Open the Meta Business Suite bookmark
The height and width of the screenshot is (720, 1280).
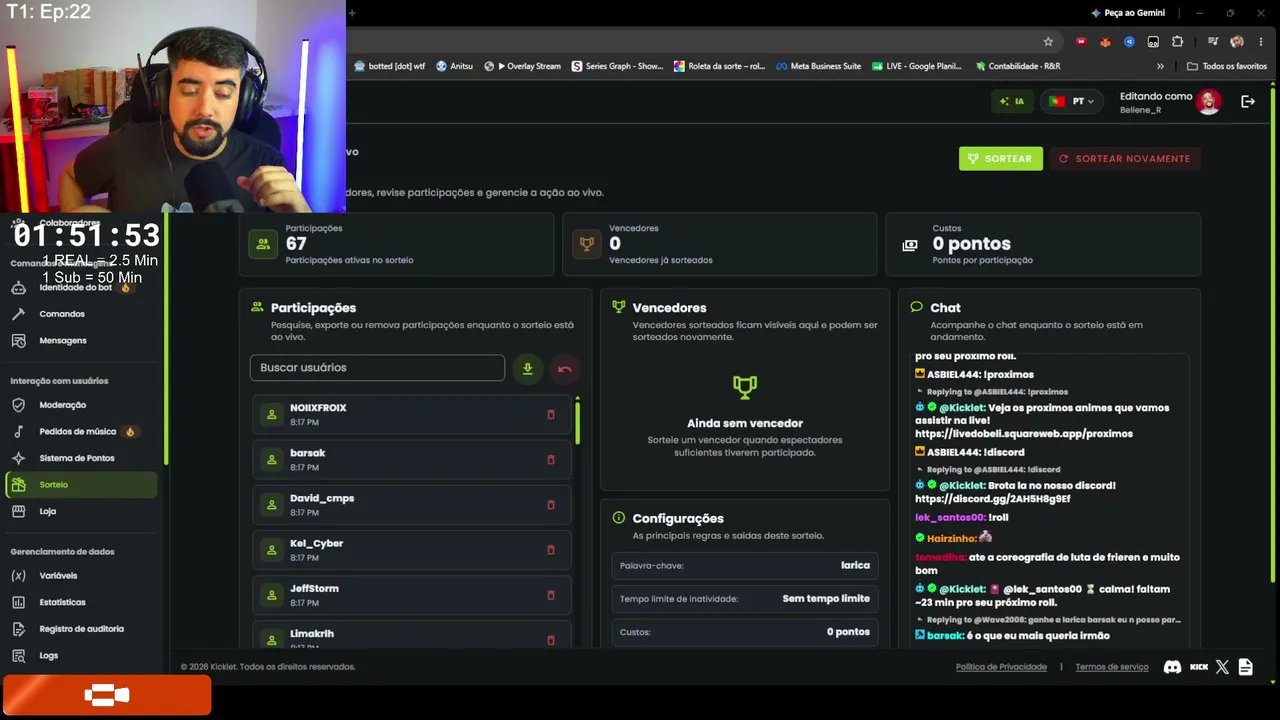tap(818, 66)
